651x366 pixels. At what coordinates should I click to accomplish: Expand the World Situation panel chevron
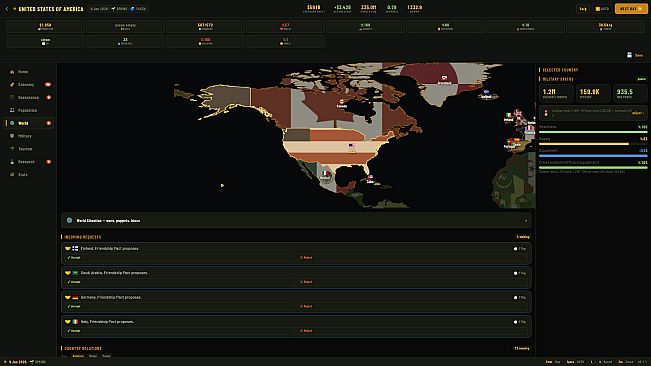click(x=526, y=221)
